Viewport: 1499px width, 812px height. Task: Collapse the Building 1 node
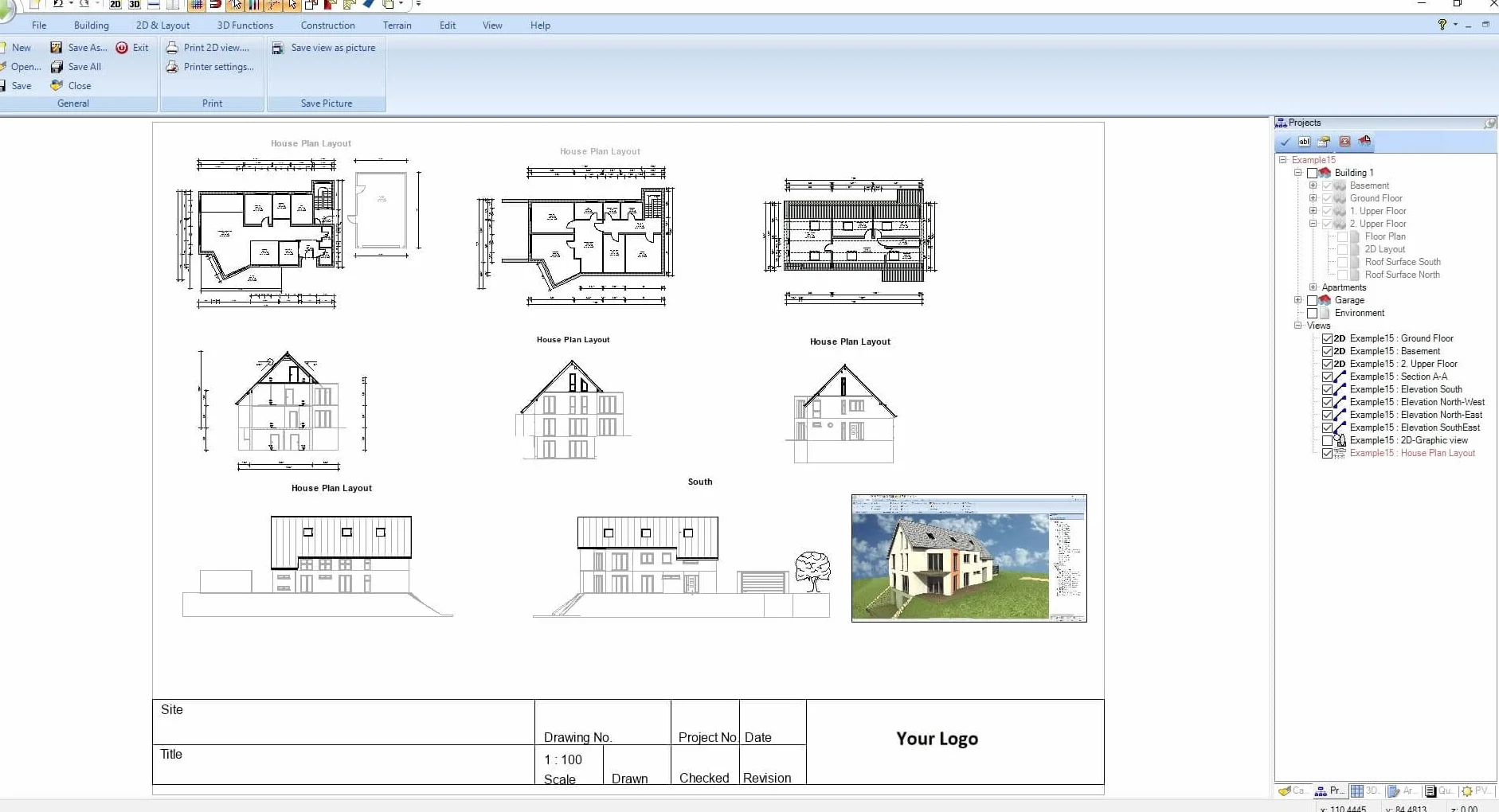(1297, 173)
